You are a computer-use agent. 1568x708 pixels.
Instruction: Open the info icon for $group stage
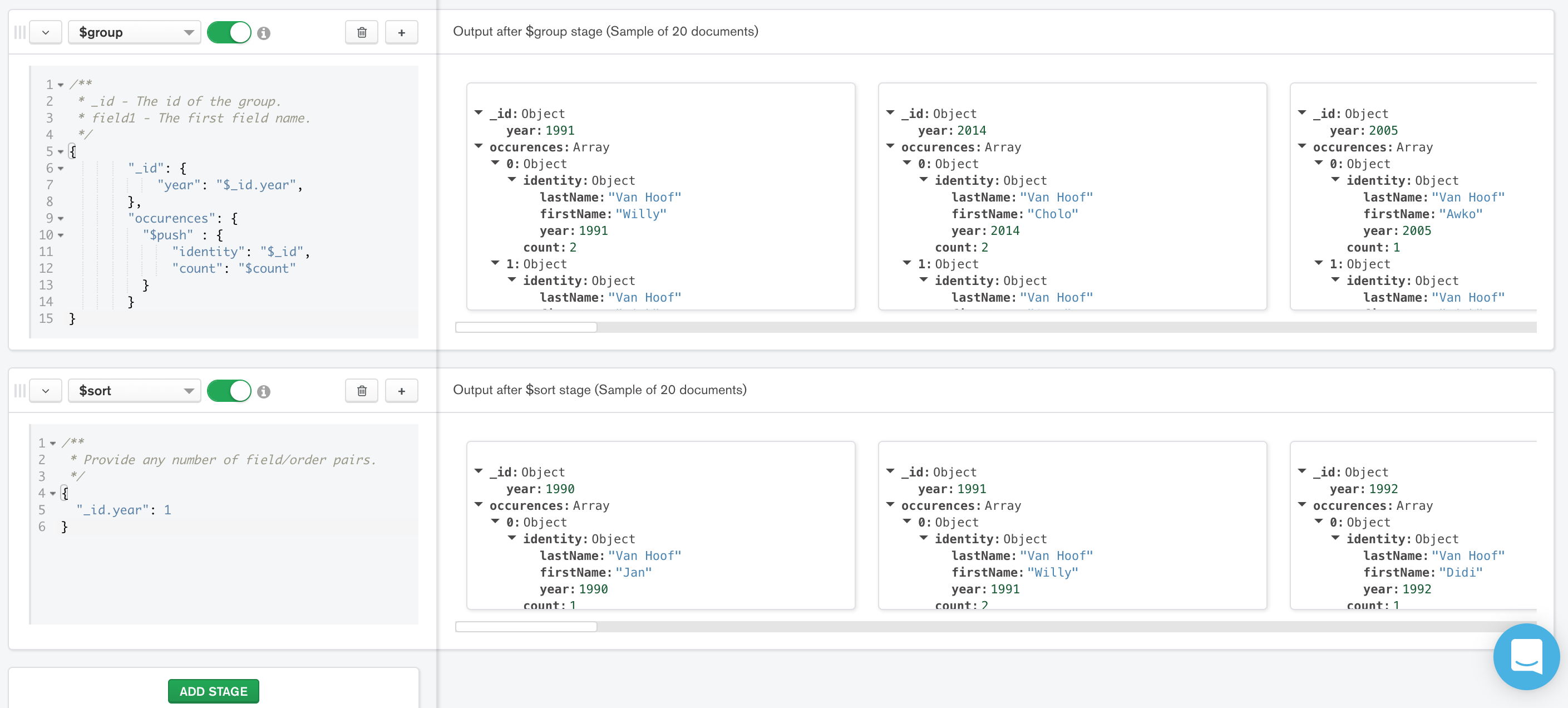coord(264,33)
